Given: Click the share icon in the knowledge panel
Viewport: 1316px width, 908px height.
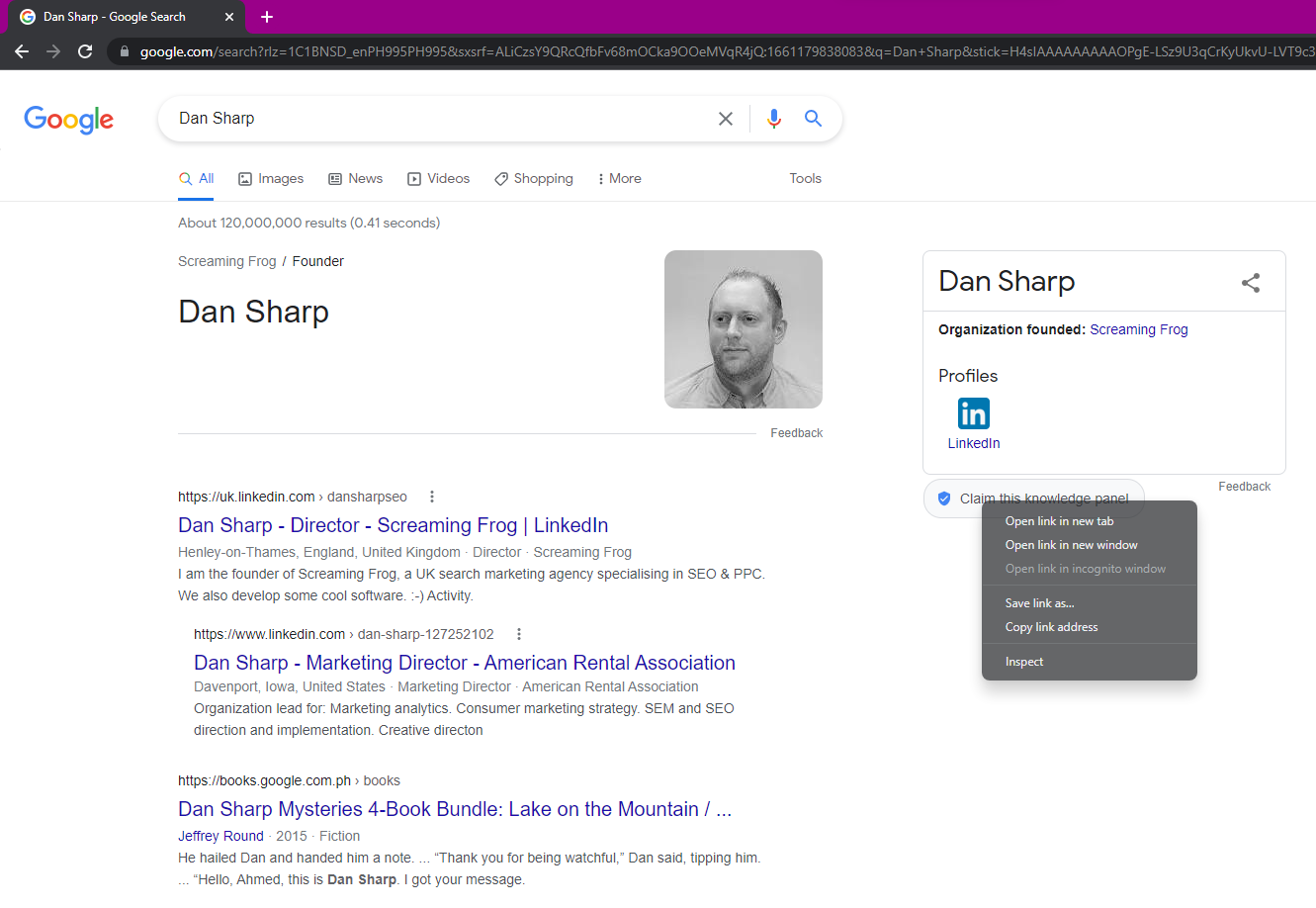Looking at the screenshot, I should click(x=1251, y=283).
